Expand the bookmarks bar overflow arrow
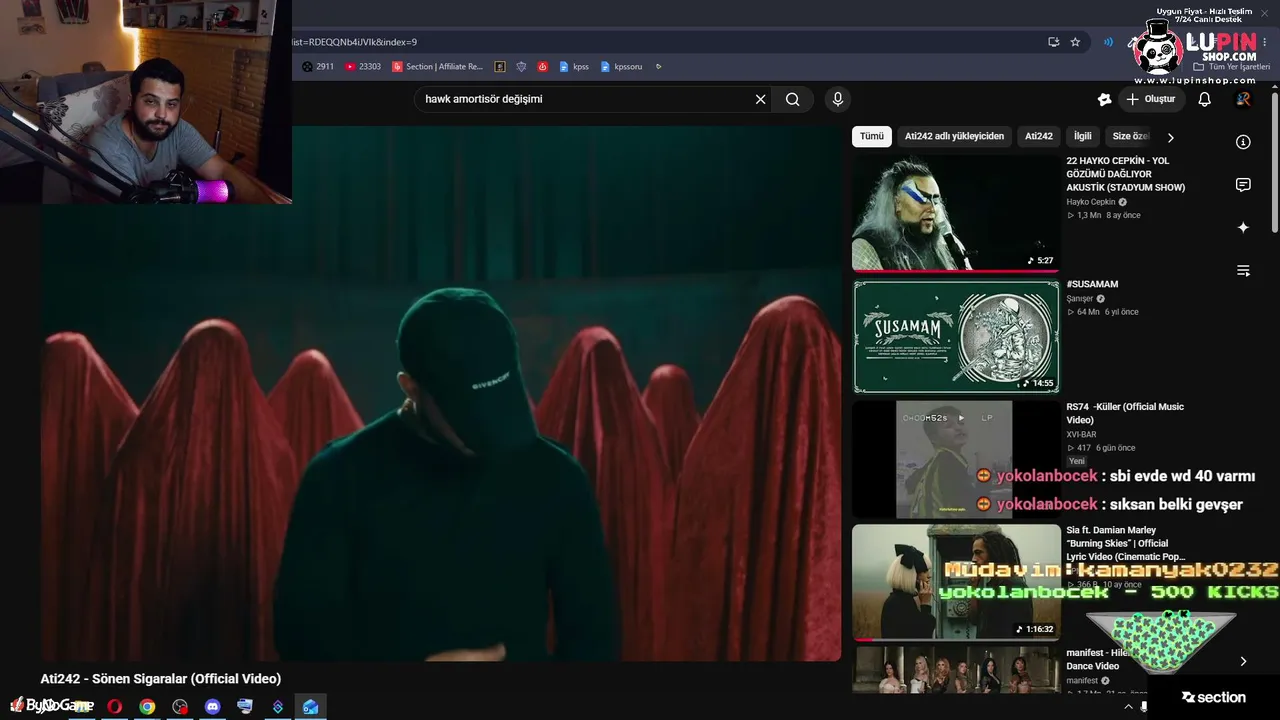1280x720 pixels. click(658, 67)
